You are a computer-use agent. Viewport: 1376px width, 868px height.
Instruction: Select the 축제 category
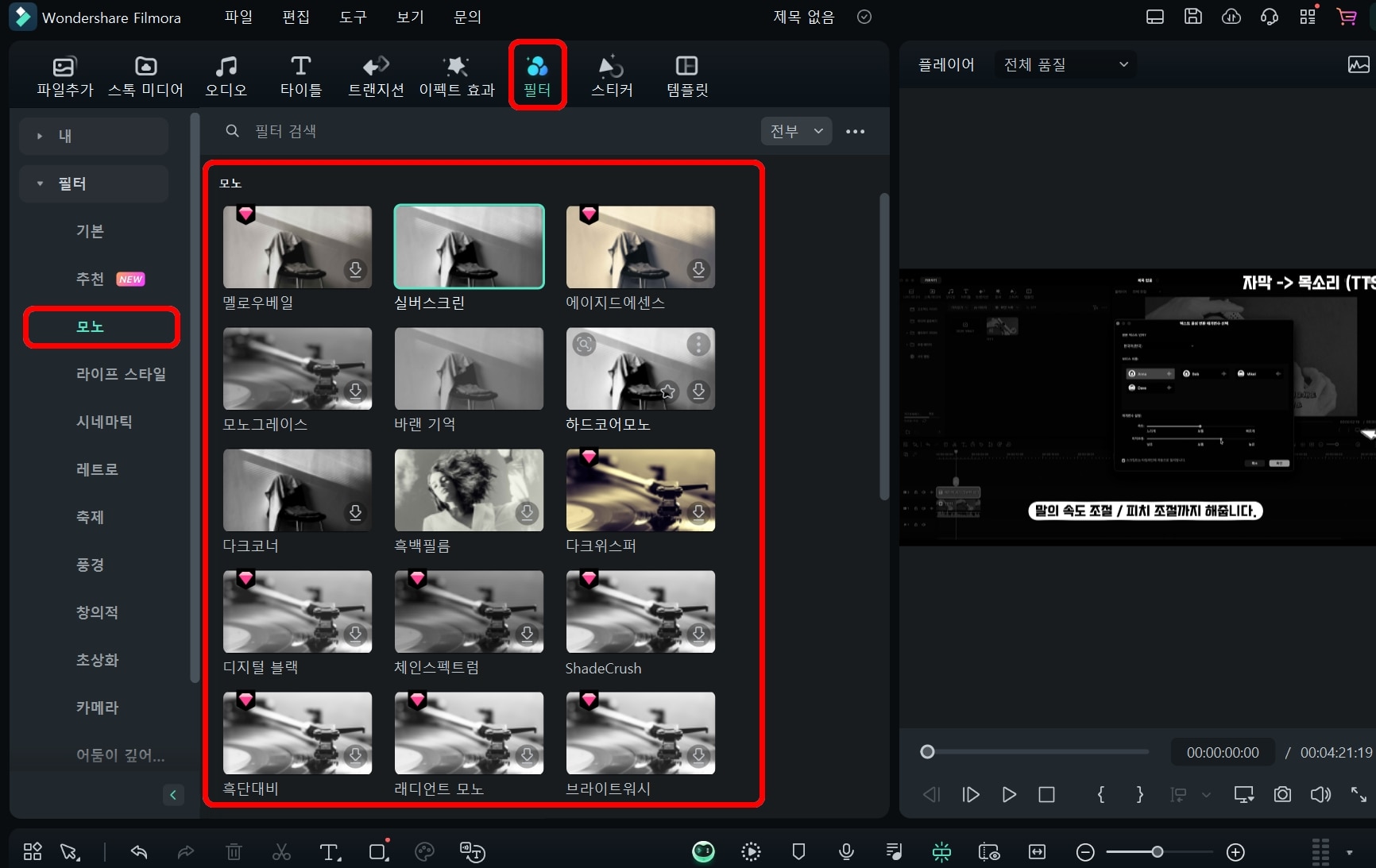pos(90,517)
